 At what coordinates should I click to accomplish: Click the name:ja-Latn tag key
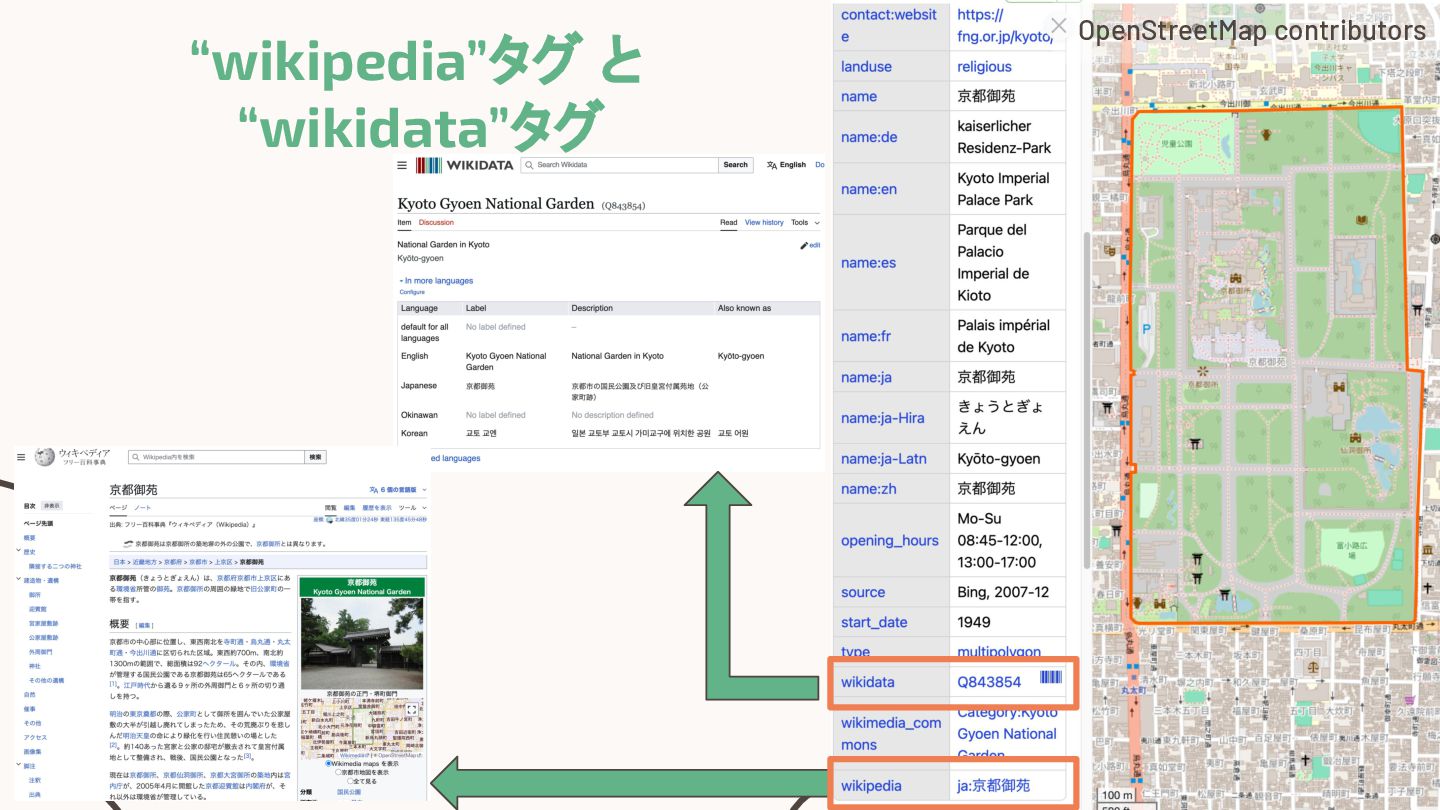(884, 458)
